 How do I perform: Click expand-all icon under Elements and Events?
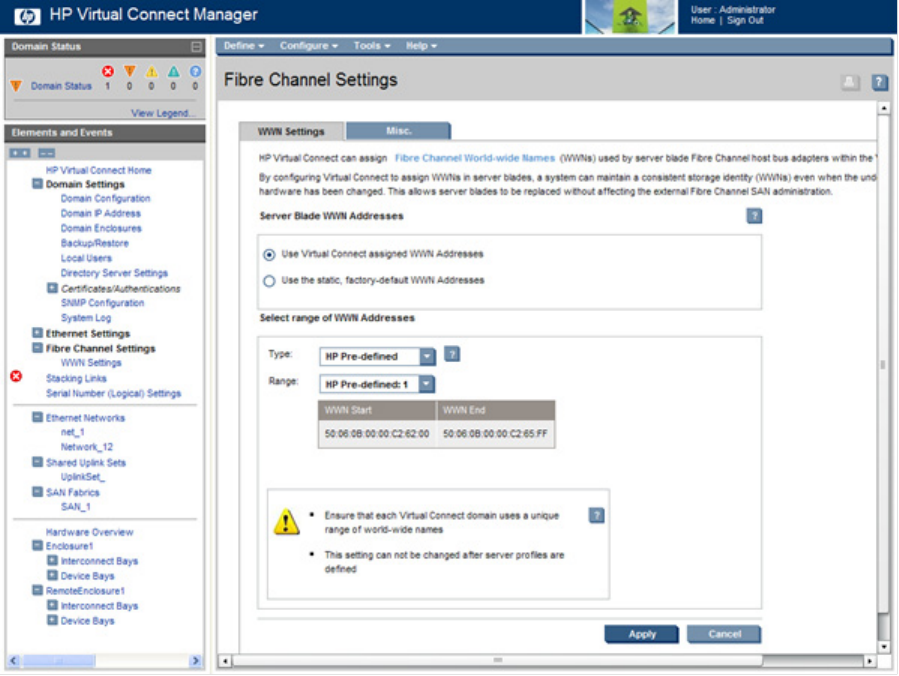click(x=20, y=153)
